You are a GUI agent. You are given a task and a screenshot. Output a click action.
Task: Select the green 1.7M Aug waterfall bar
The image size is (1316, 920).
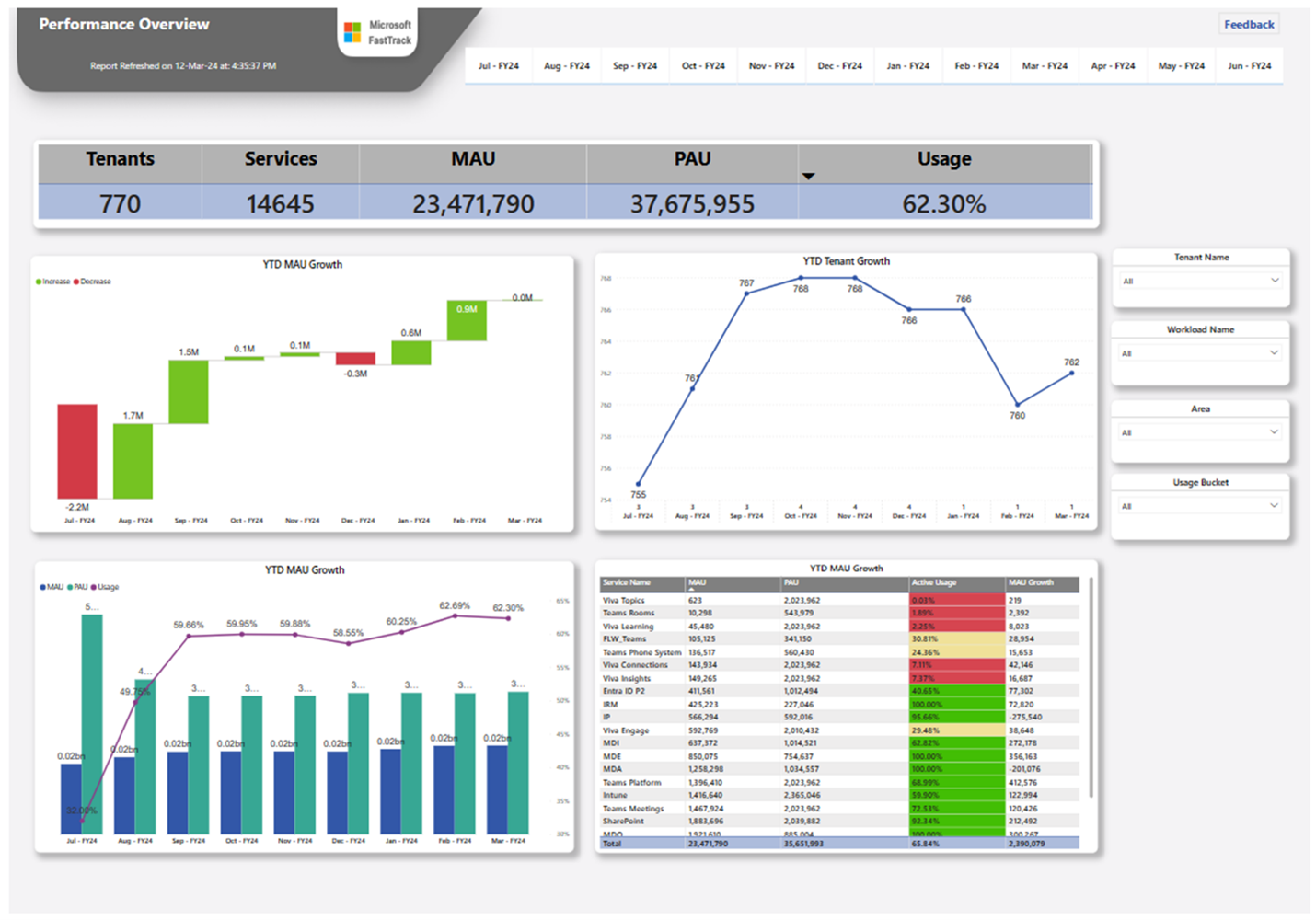click(x=133, y=461)
